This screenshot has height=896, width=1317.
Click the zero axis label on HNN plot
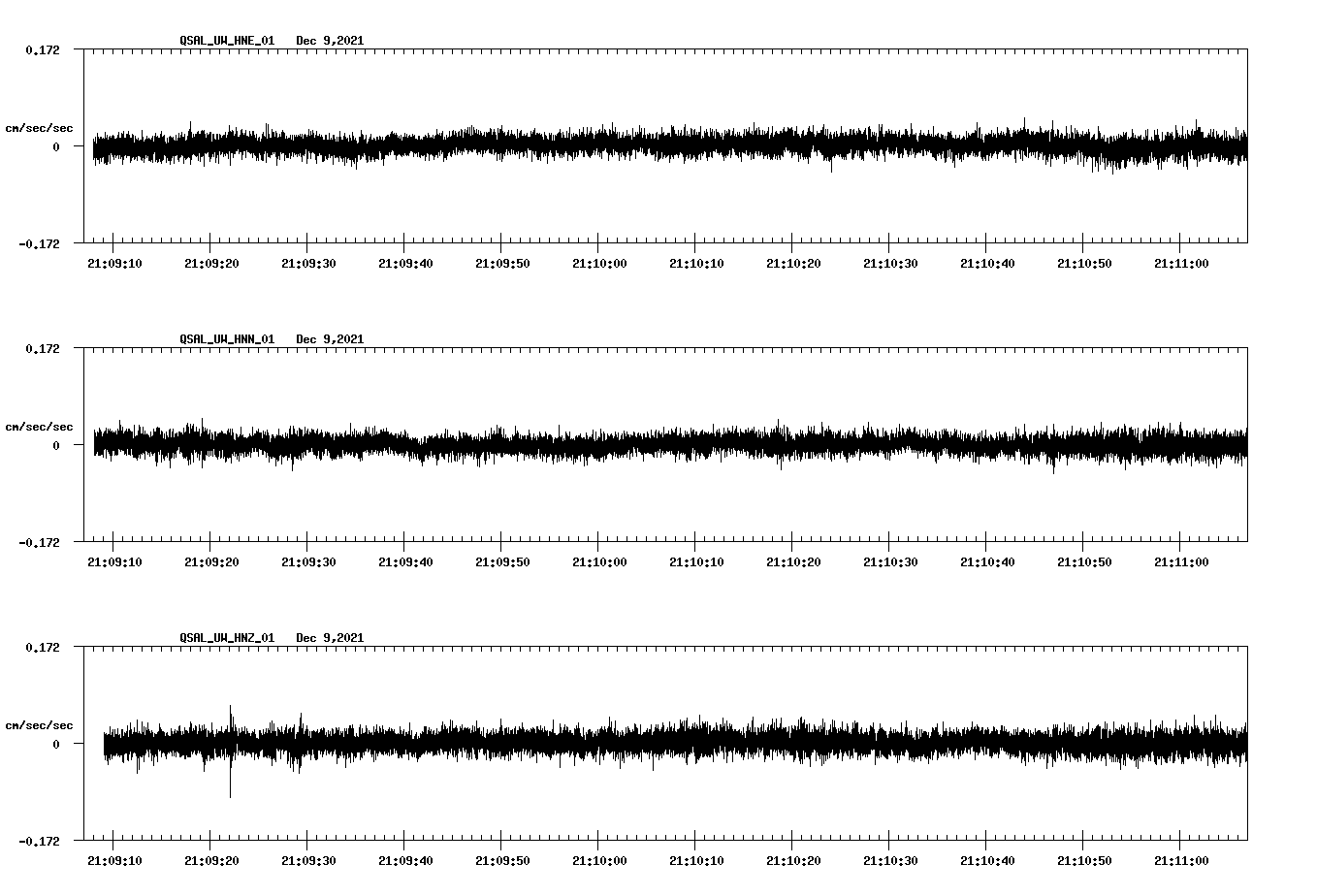coord(55,445)
